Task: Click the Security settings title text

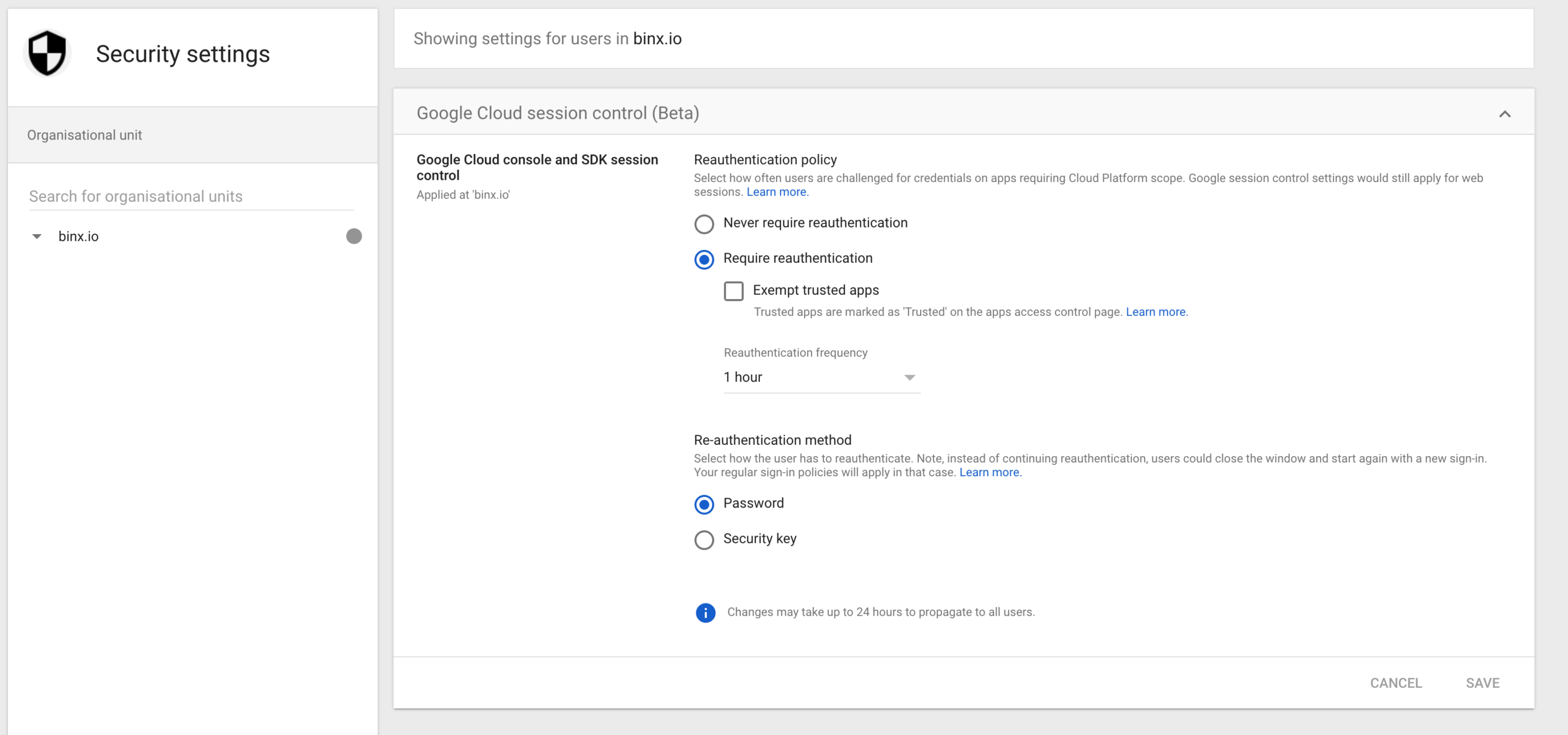Action: [183, 54]
